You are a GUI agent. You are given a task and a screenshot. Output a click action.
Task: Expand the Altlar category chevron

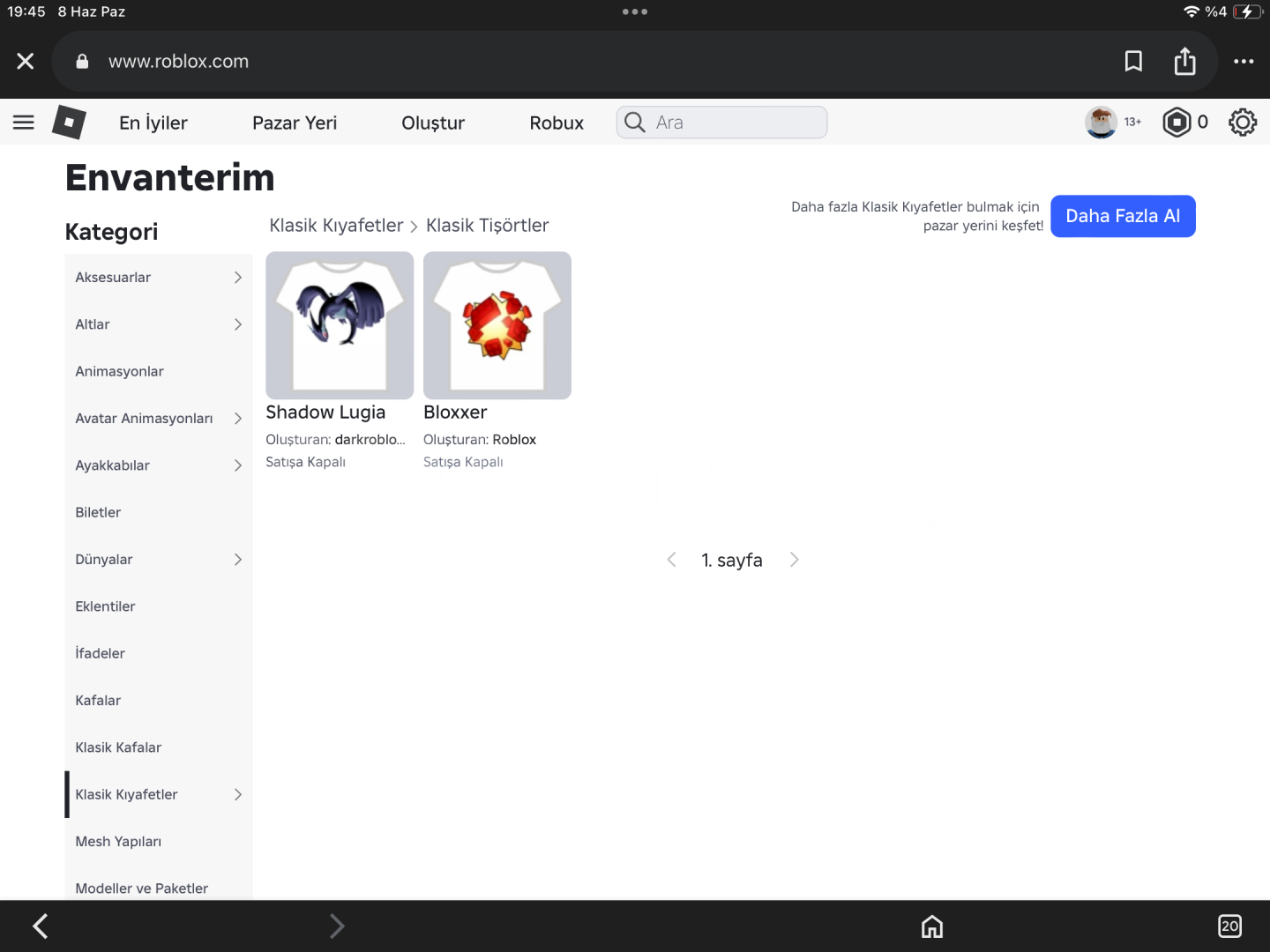238,324
